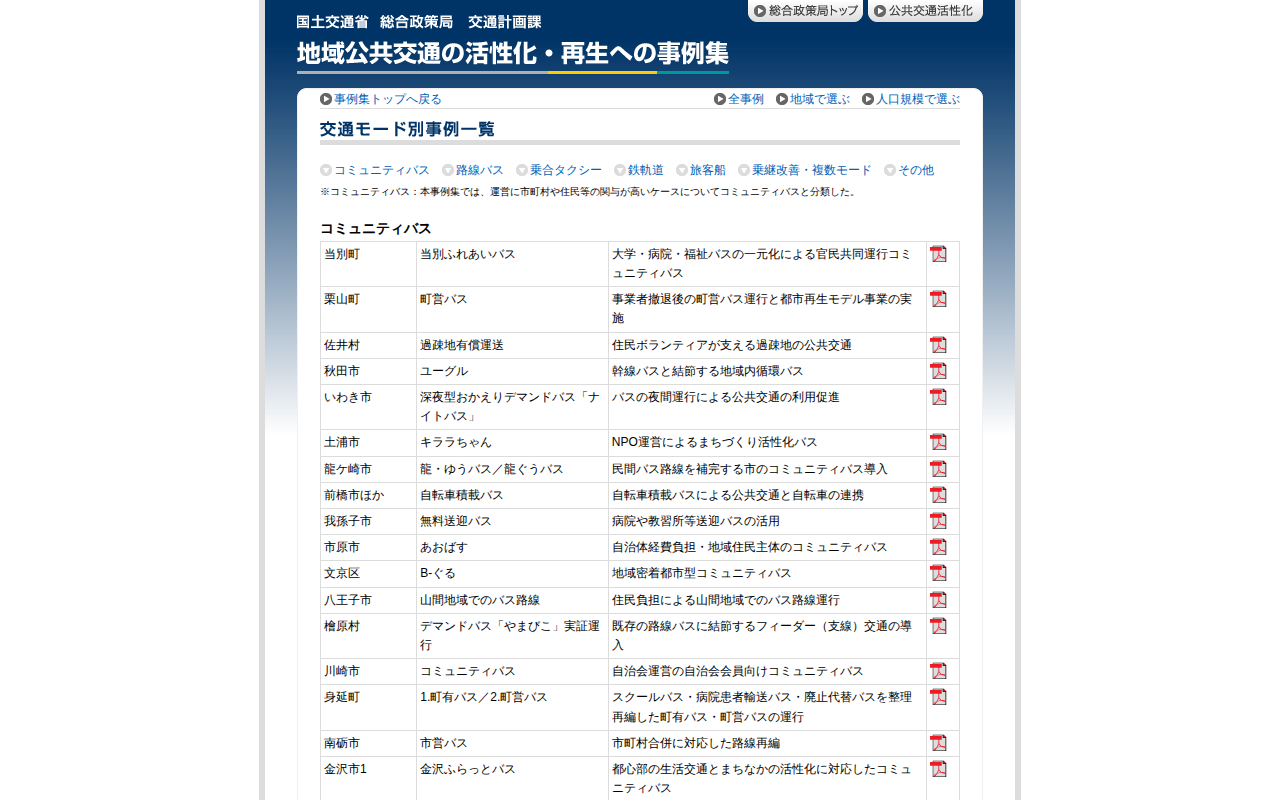
Task: Select the いわき市 cell
Action: coord(368,407)
